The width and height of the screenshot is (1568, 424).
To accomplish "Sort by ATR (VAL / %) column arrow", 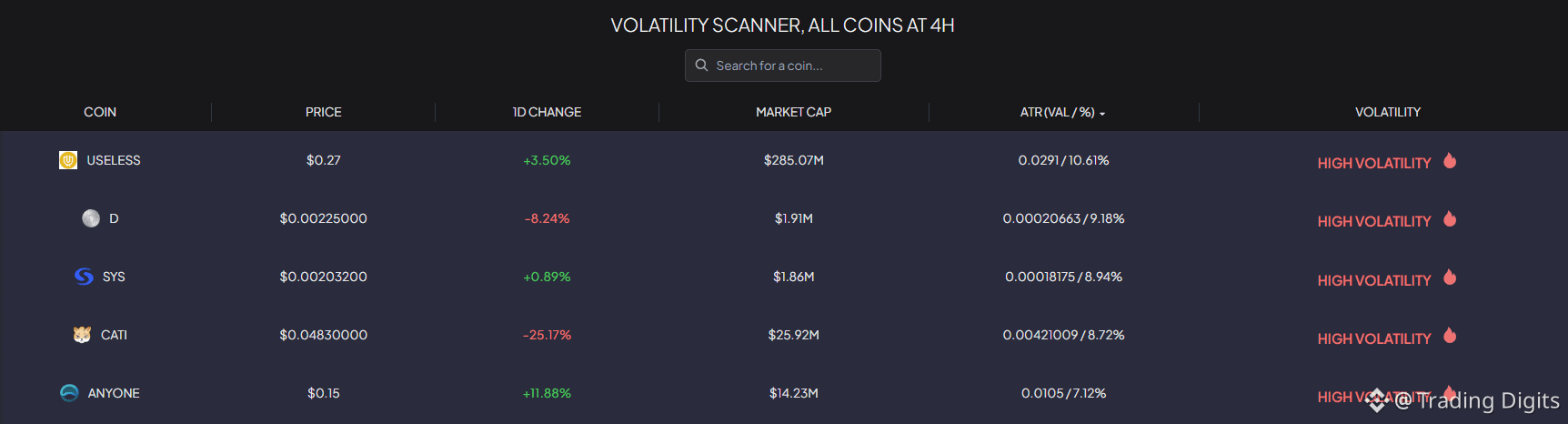I will [x=1102, y=114].
